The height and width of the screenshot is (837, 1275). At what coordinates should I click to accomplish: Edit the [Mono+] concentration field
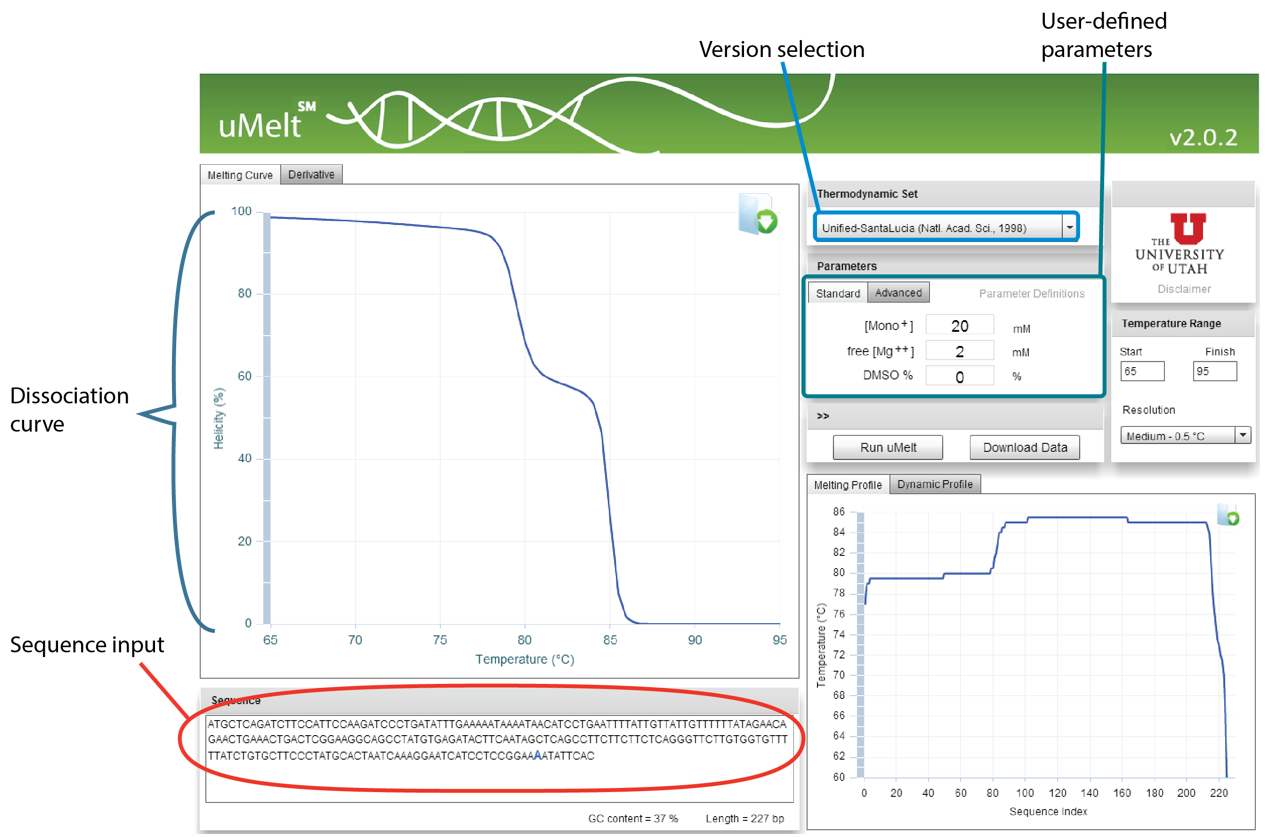959,326
